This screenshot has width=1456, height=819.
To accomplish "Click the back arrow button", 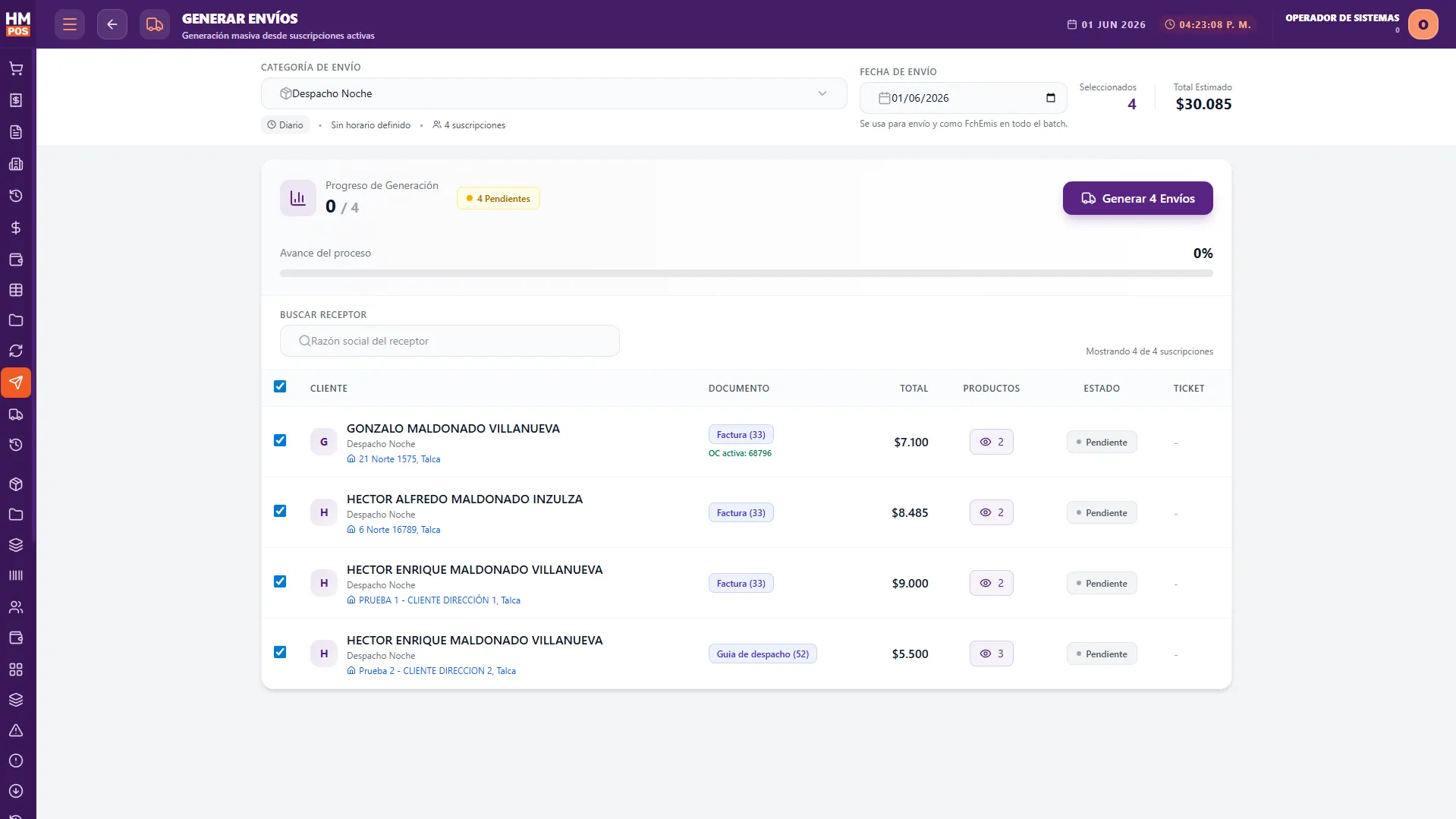I will point(112,24).
